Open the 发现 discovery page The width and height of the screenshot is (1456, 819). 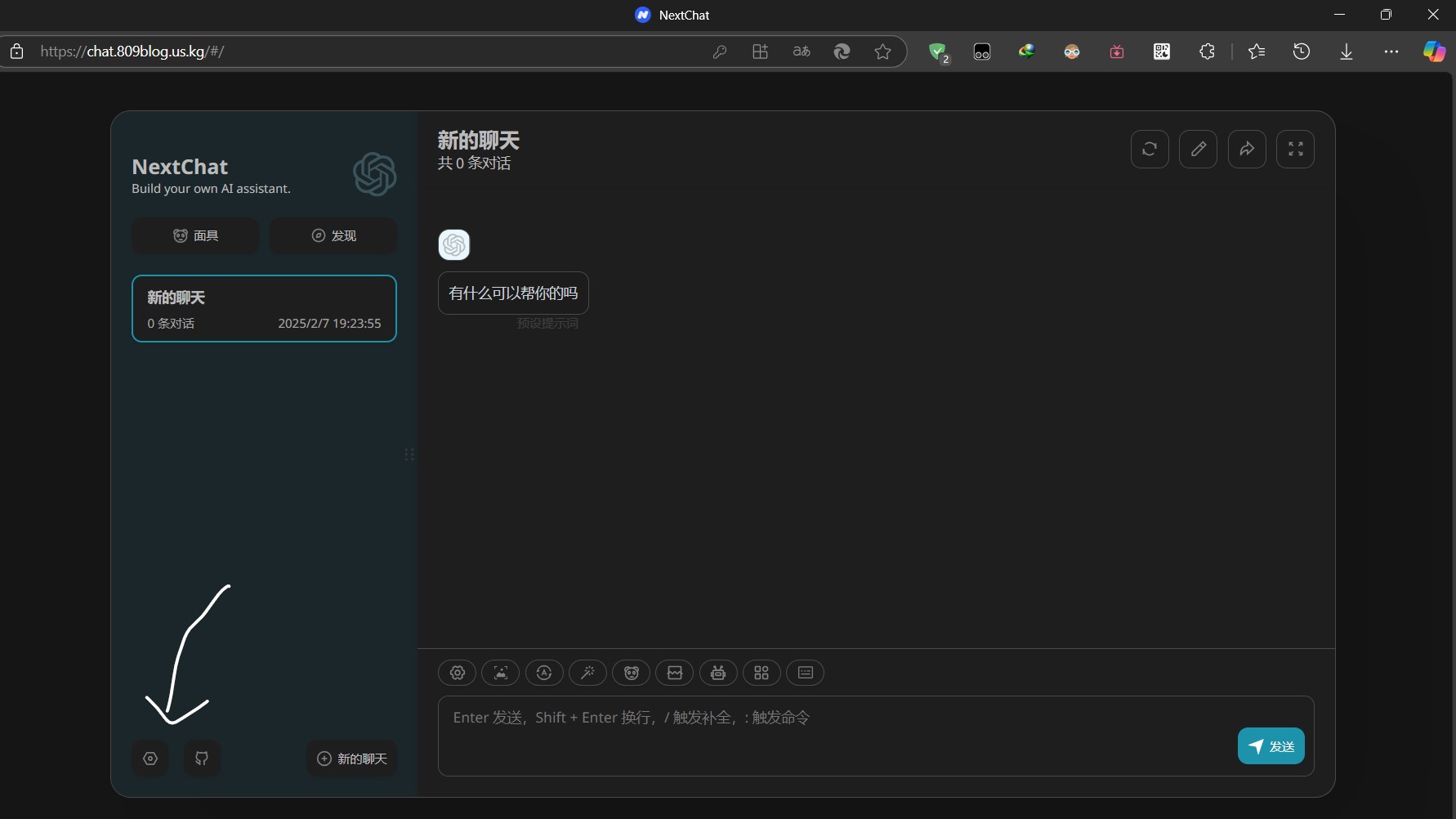pyautogui.click(x=333, y=235)
